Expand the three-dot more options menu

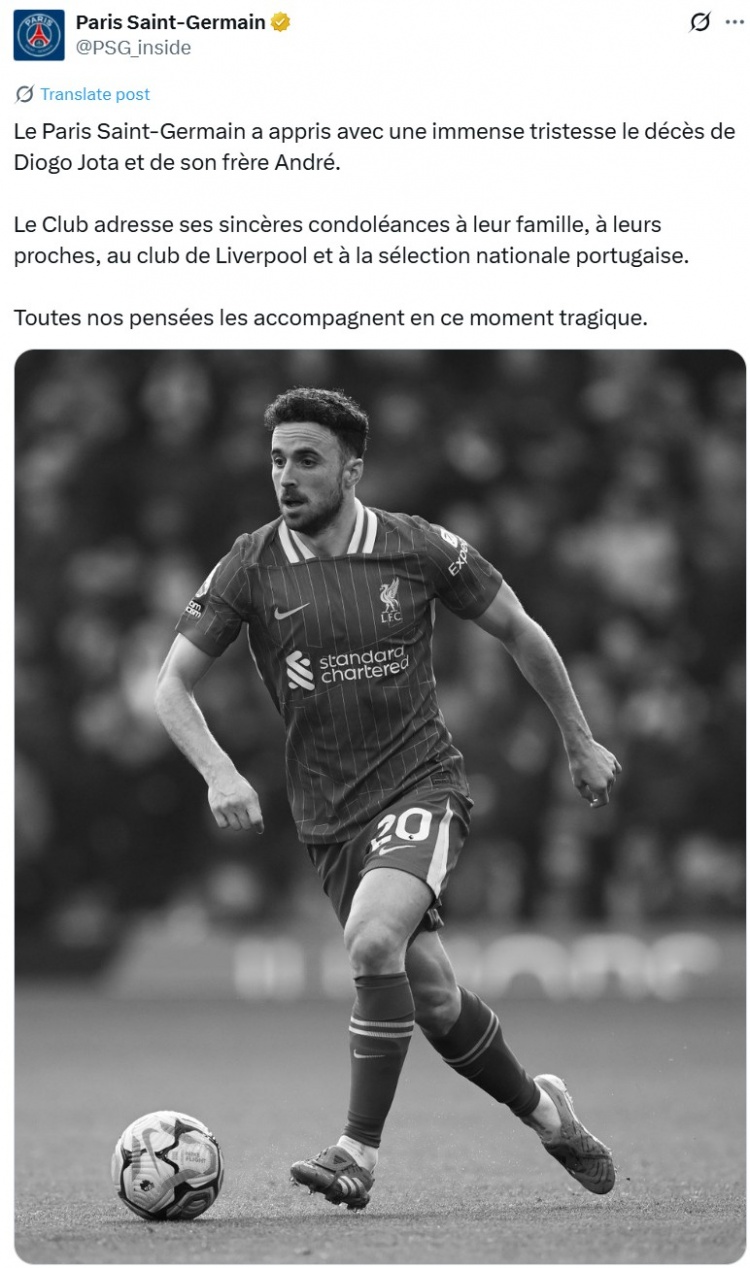click(x=734, y=22)
